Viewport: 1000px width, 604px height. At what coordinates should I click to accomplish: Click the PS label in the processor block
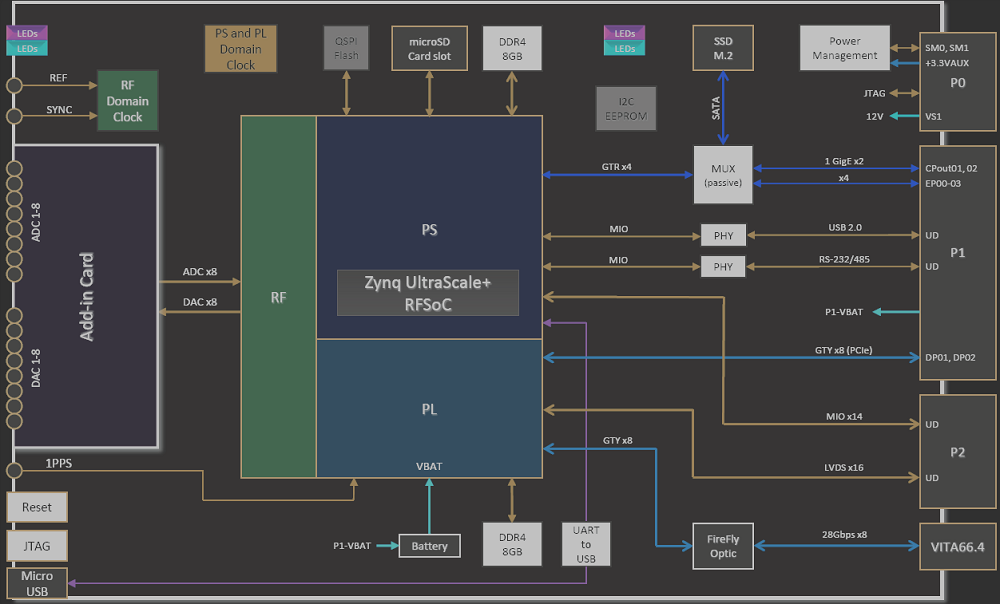click(429, 230)
